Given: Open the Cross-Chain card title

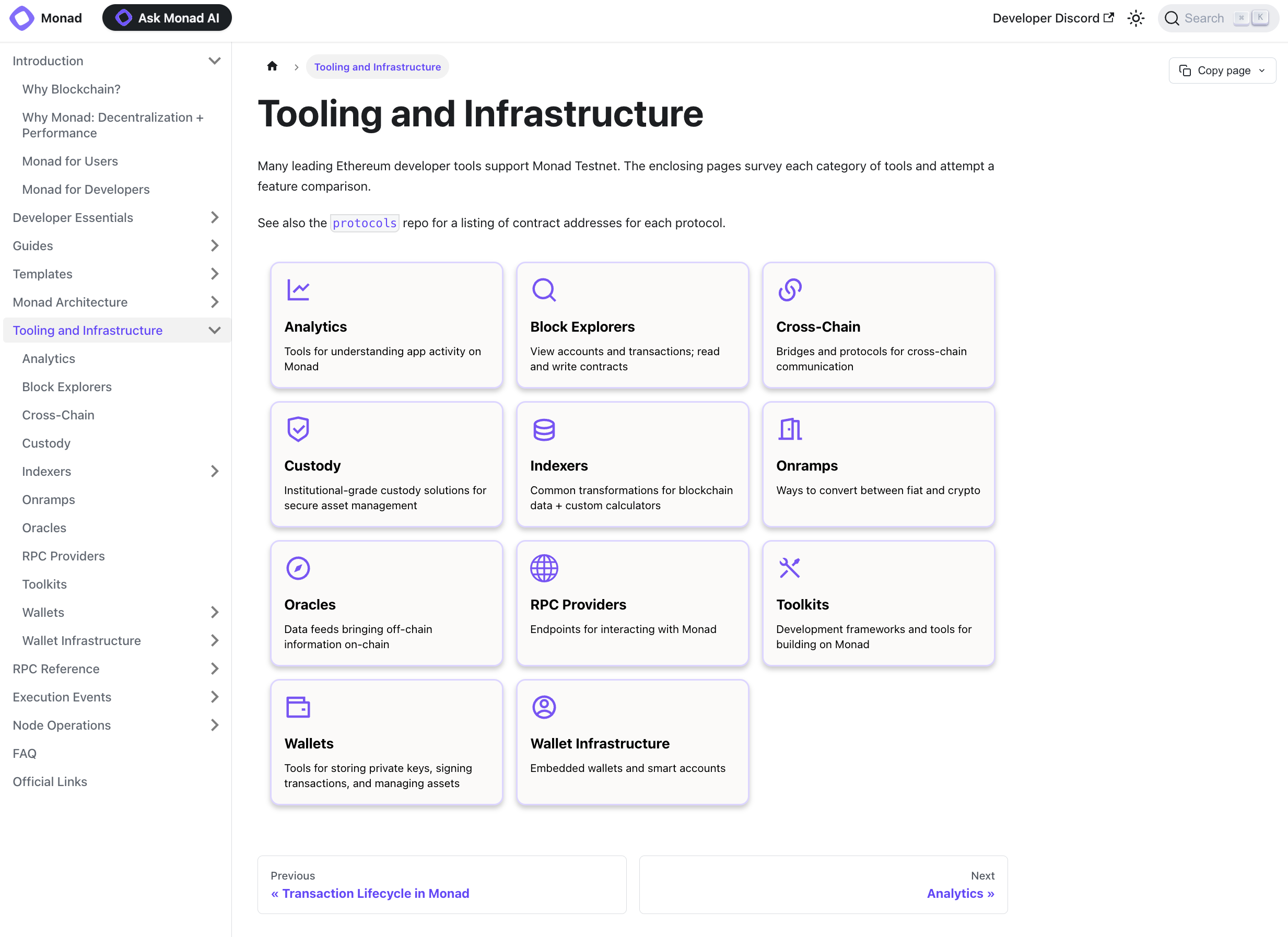Looking at the screenshot, I should [818, 326].
